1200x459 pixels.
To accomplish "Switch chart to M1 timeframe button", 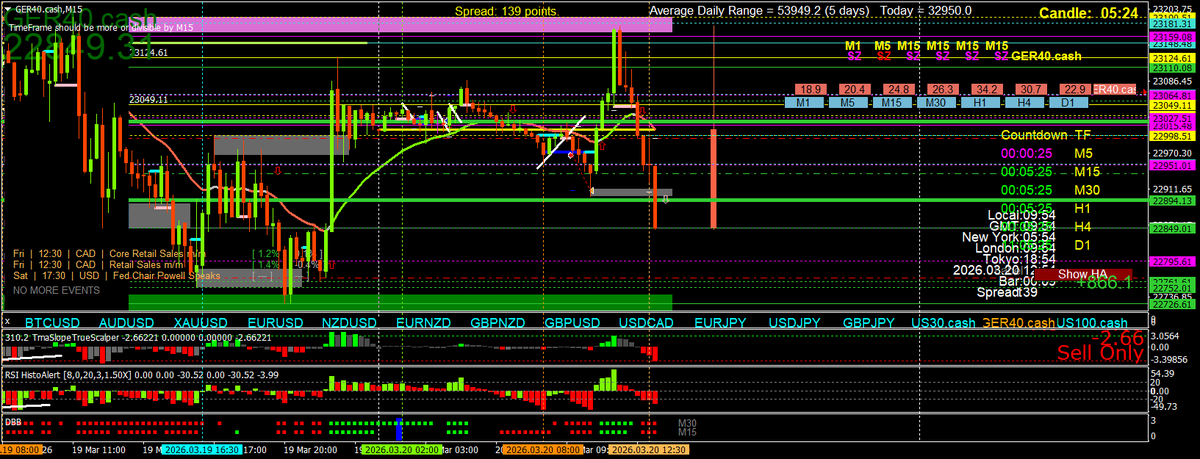I will (804, 103).
